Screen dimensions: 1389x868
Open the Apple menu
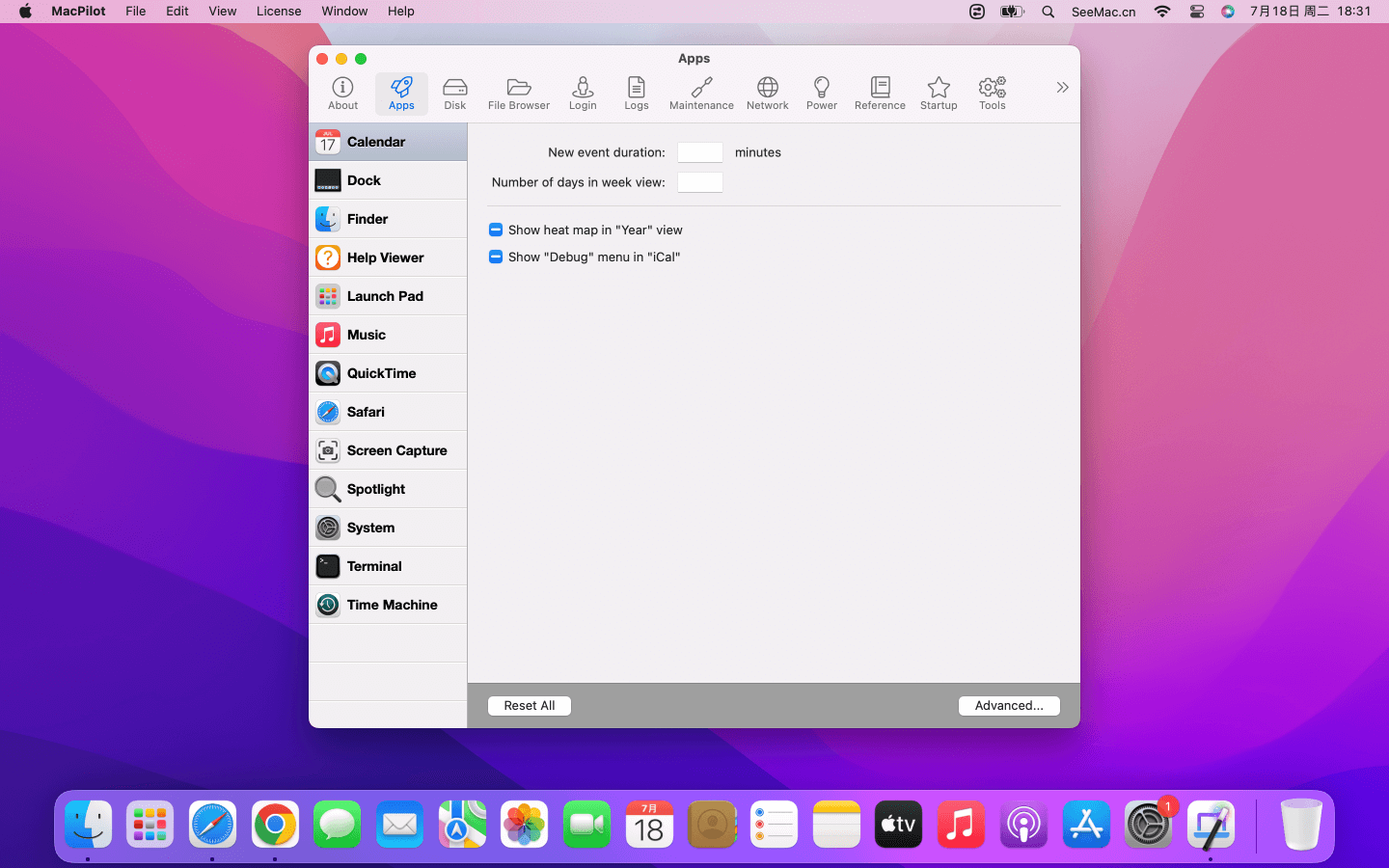[x=25, y=12]
